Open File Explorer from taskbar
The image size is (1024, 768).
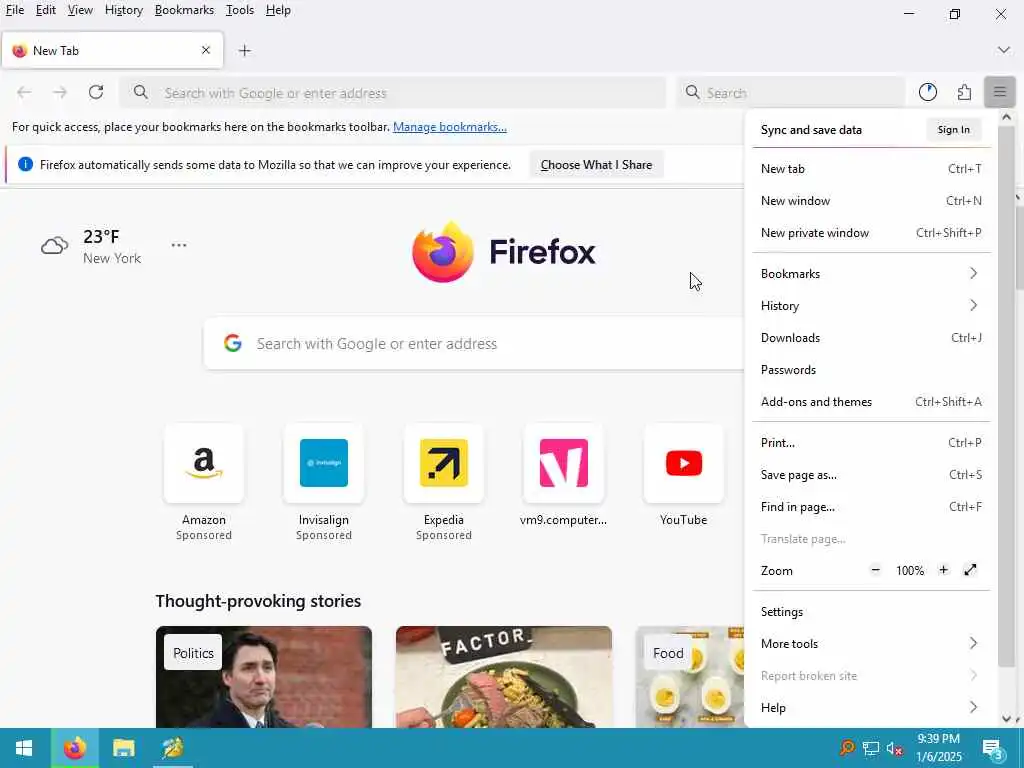[123, 748]
